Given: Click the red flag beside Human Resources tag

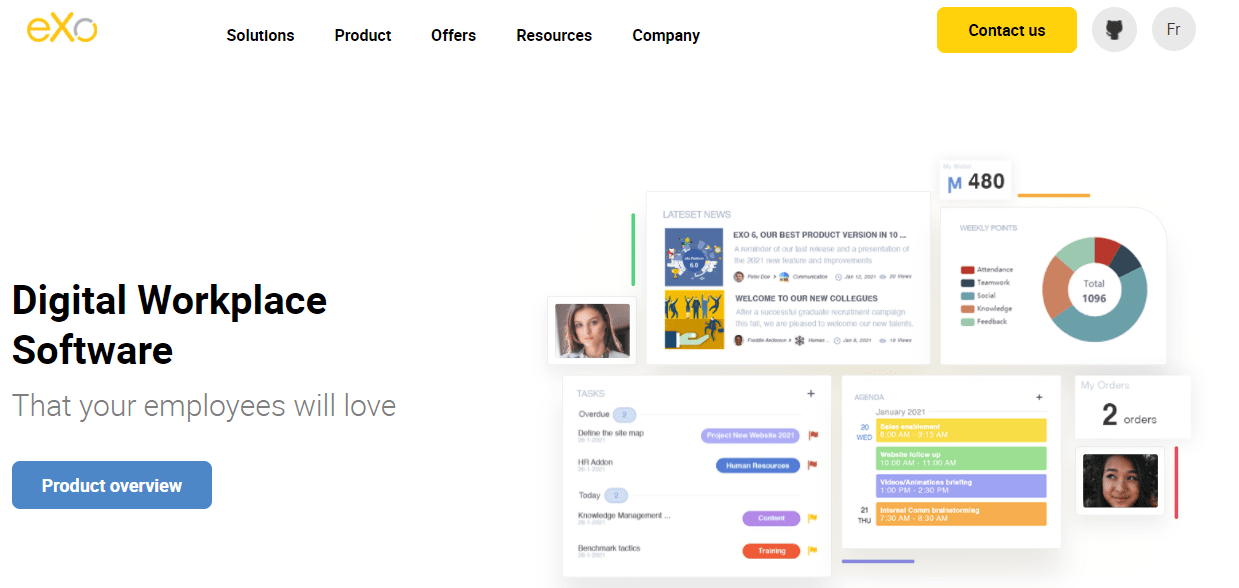Looking at the screenshot, I should click(813, 465).
